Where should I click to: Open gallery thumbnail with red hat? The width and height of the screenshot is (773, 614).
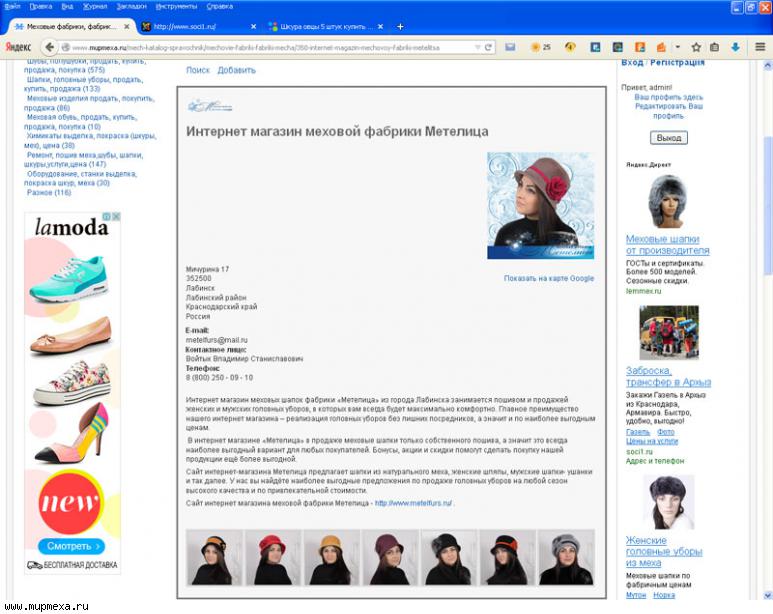click(x=273, y=557)
